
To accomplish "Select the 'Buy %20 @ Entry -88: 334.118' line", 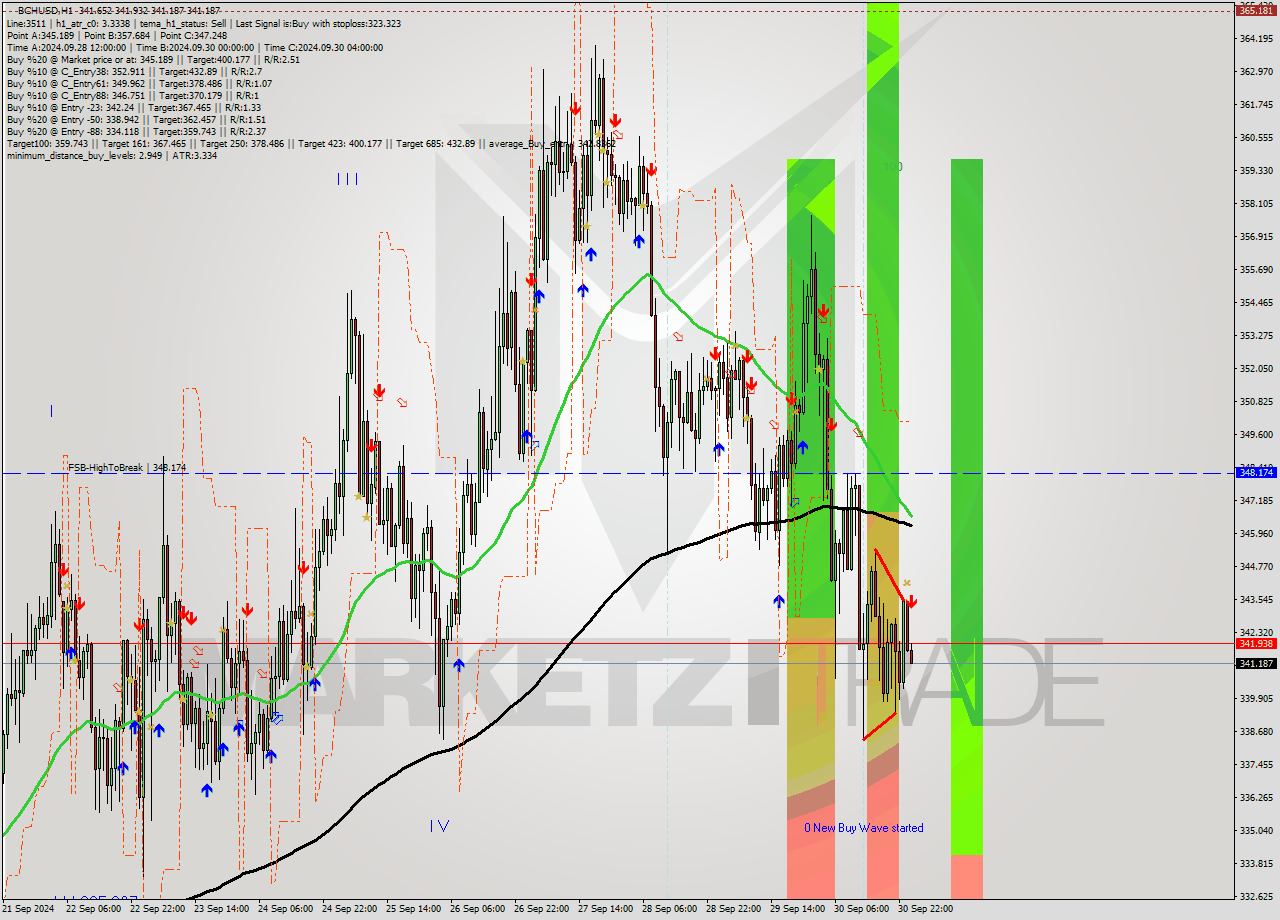I will point(136,131).
